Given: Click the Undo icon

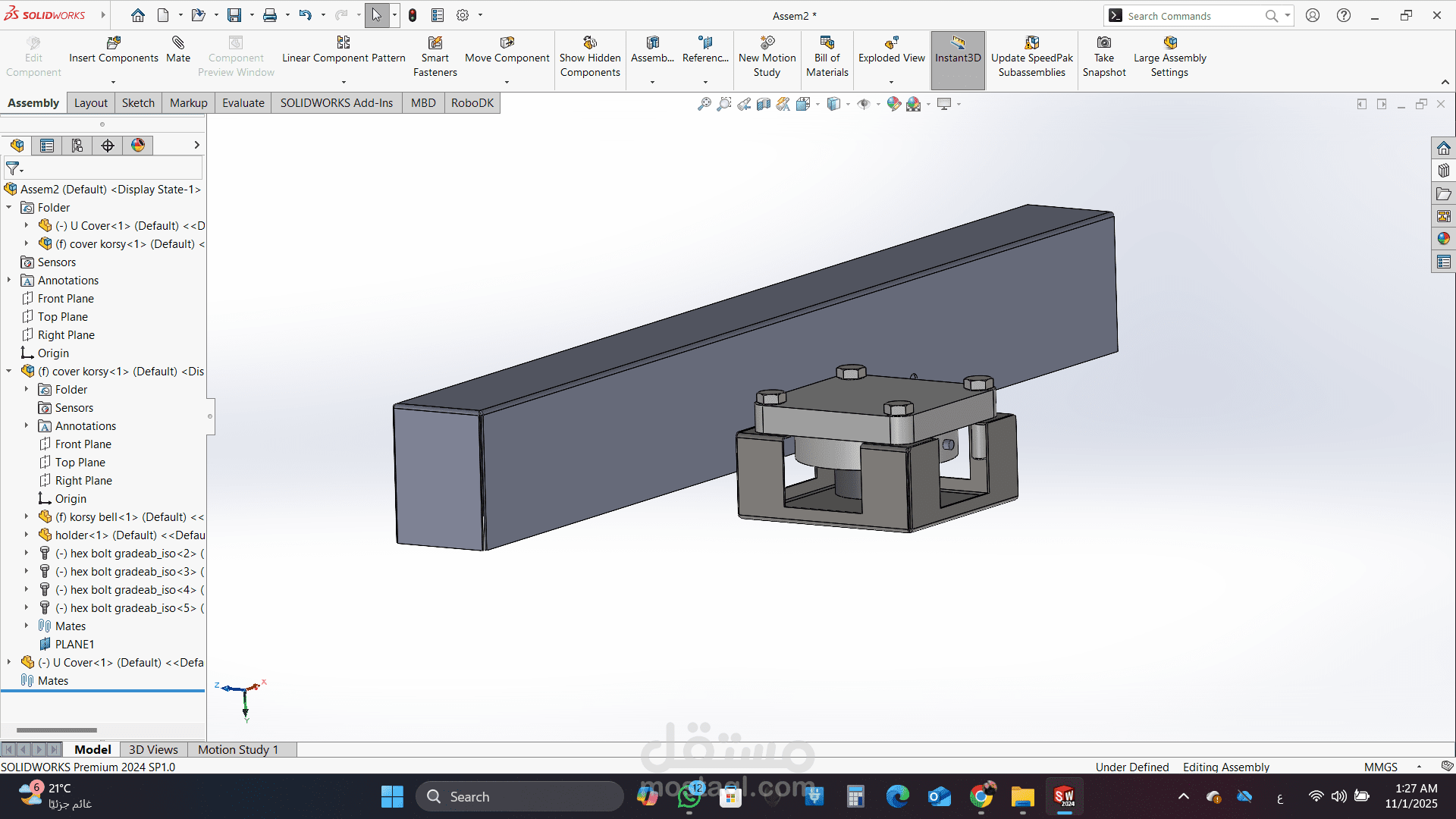Looking at the screenshot, I should pyautogui.click(x=305, y=15).
